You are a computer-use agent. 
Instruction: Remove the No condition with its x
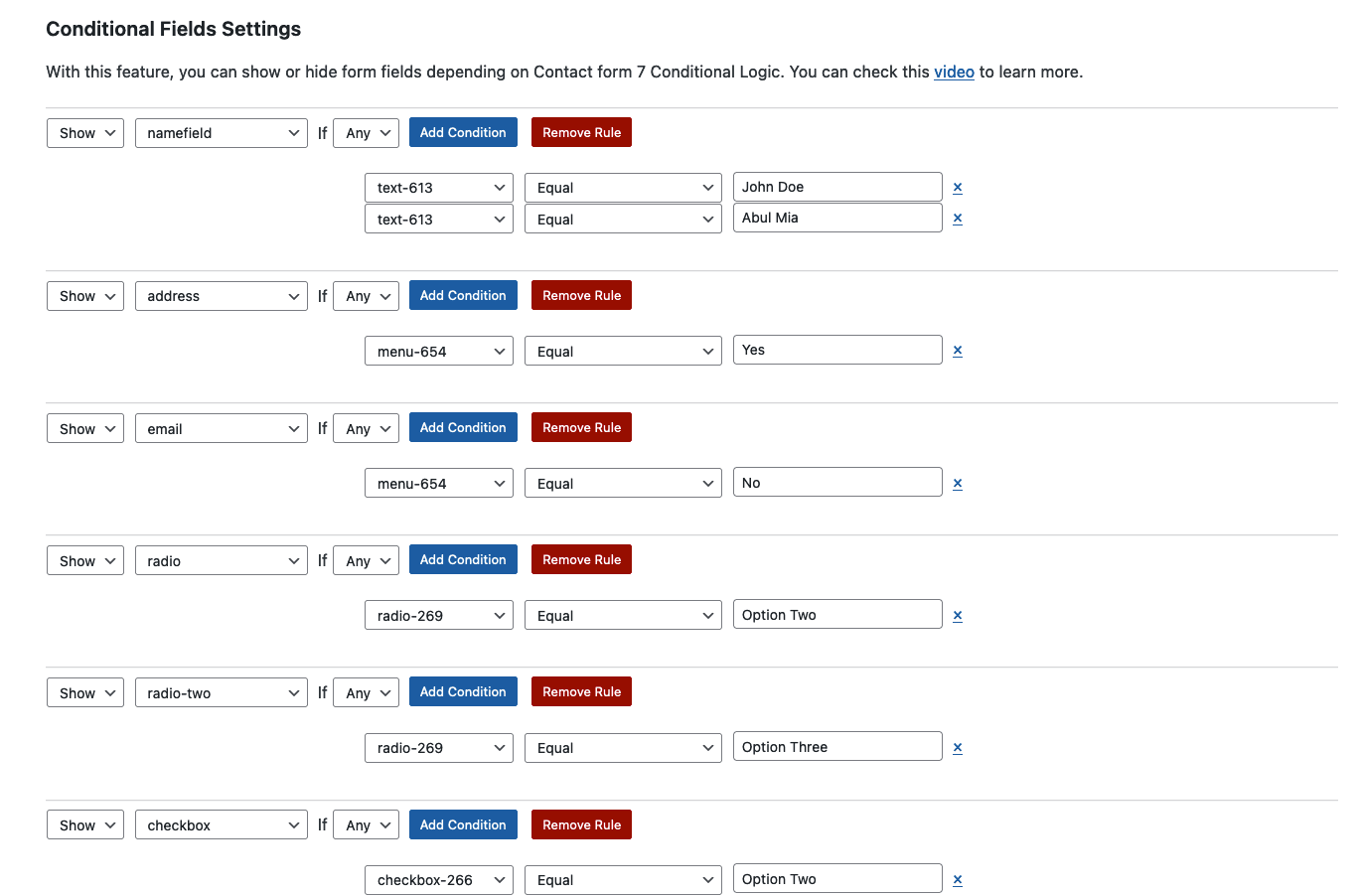coord(958,484)
